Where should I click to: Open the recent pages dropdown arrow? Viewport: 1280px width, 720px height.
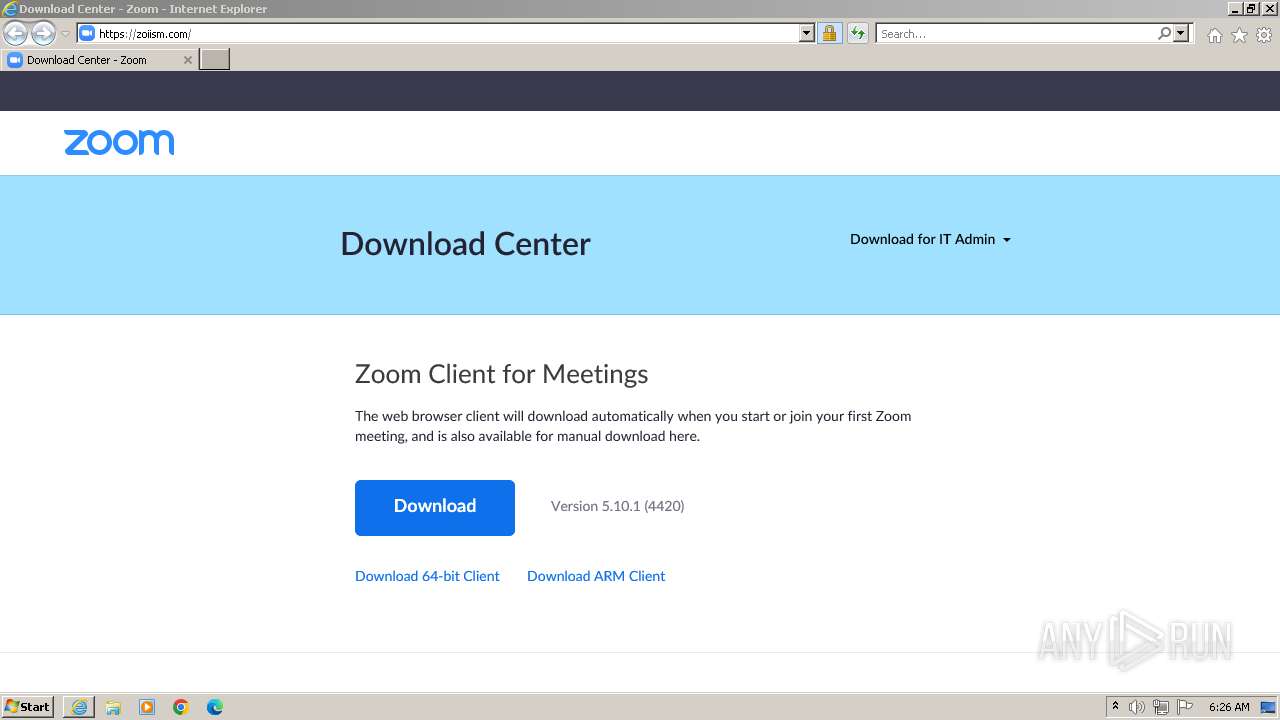coord(65,34)
